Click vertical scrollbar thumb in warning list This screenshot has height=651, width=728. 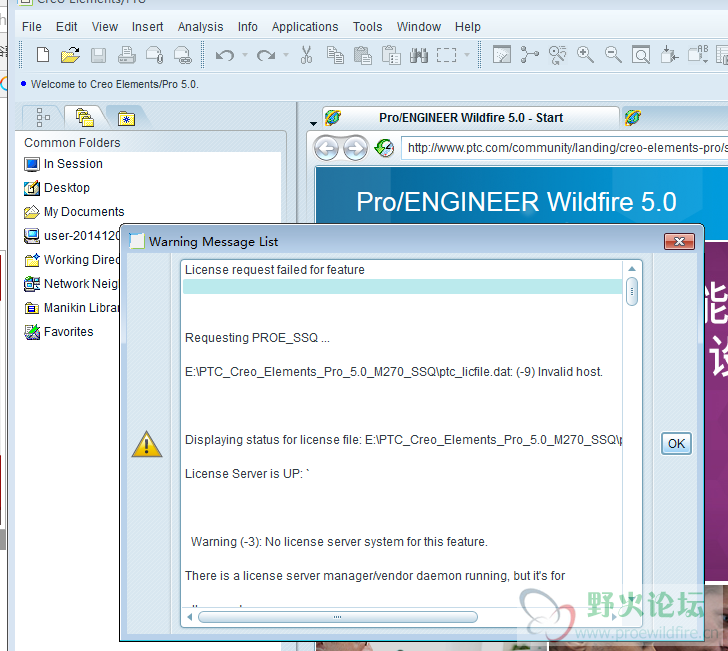[631, 291]
